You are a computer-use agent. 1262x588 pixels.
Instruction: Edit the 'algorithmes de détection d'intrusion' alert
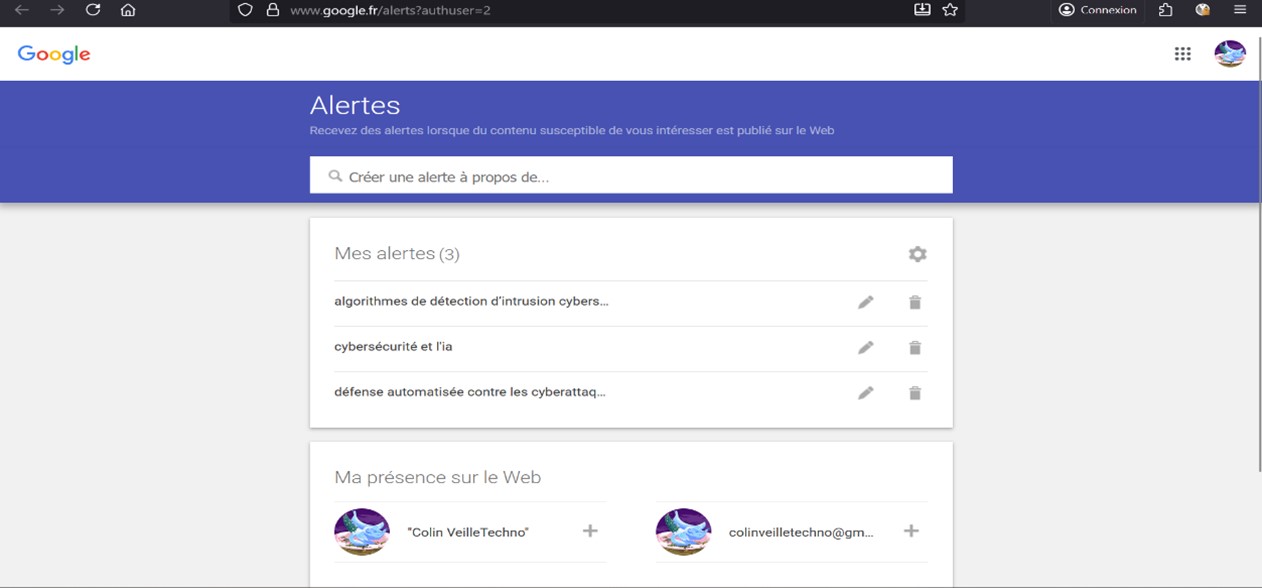865,302
